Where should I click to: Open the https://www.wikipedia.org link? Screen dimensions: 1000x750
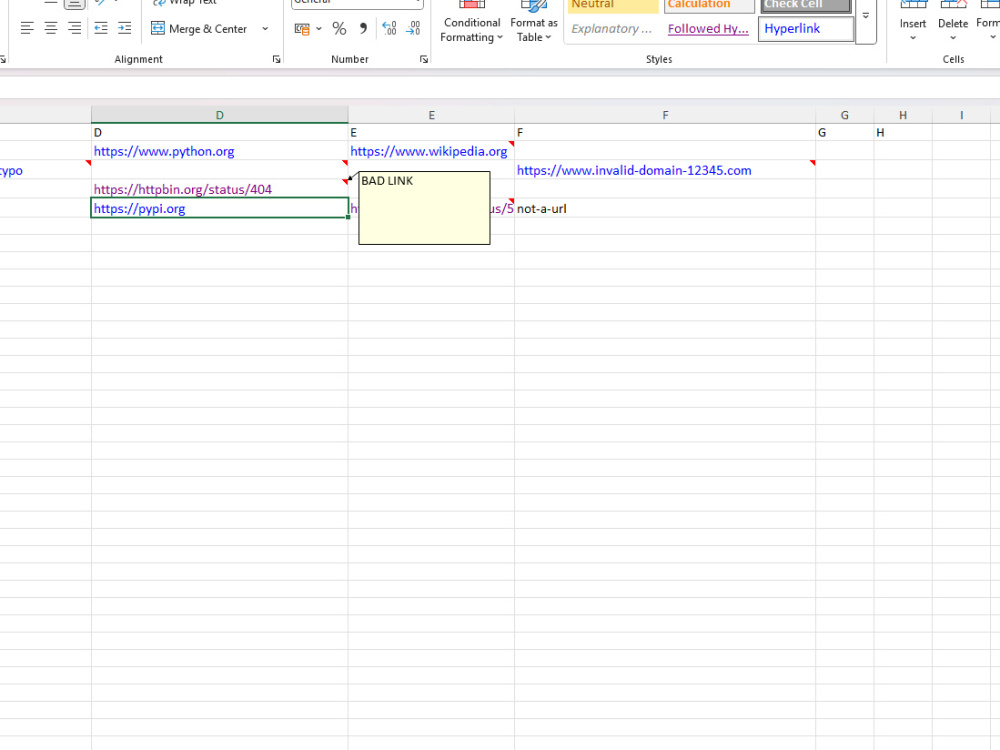tap(429, 152)
